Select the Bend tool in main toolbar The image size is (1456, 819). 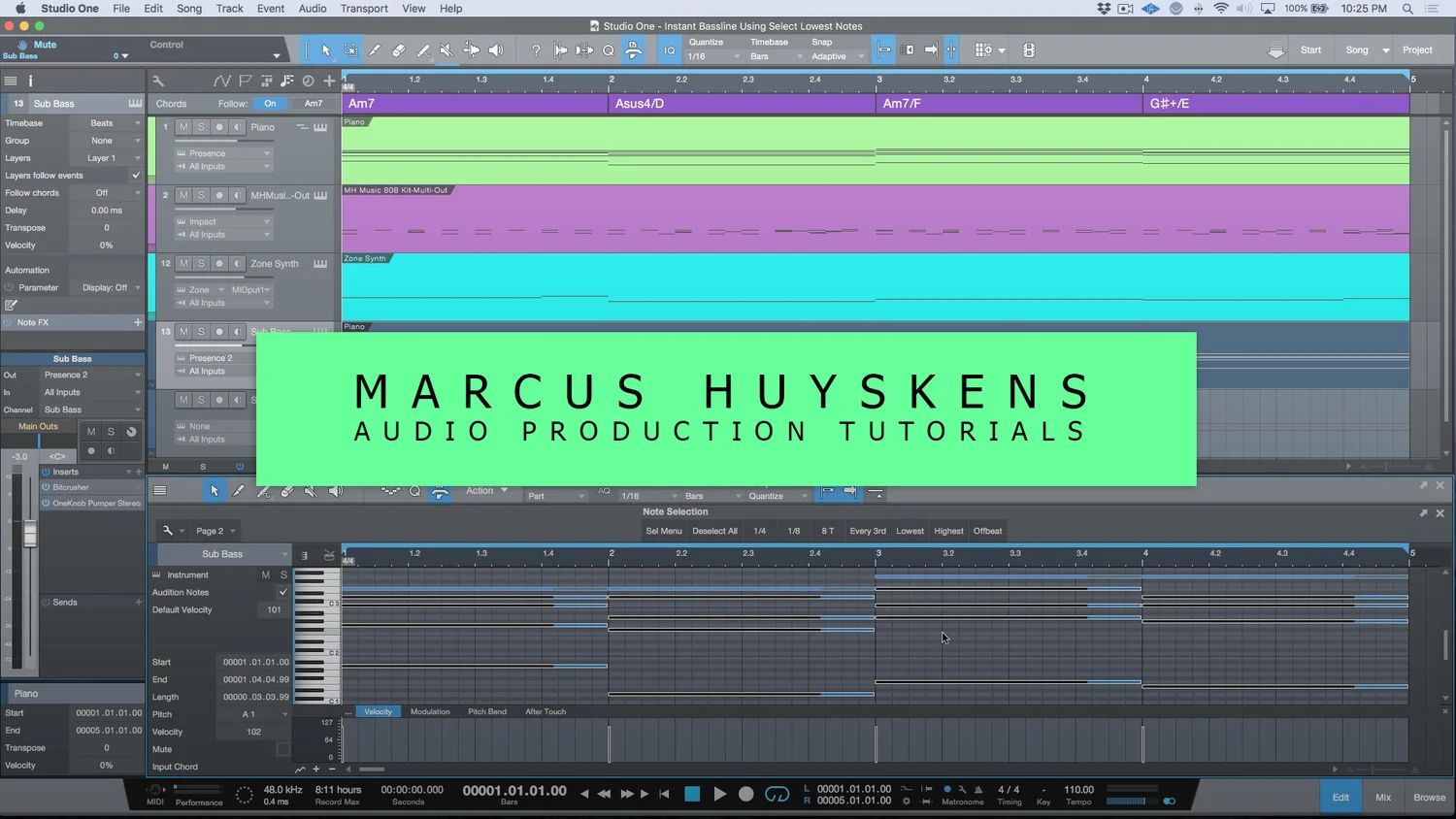[471, 50]
